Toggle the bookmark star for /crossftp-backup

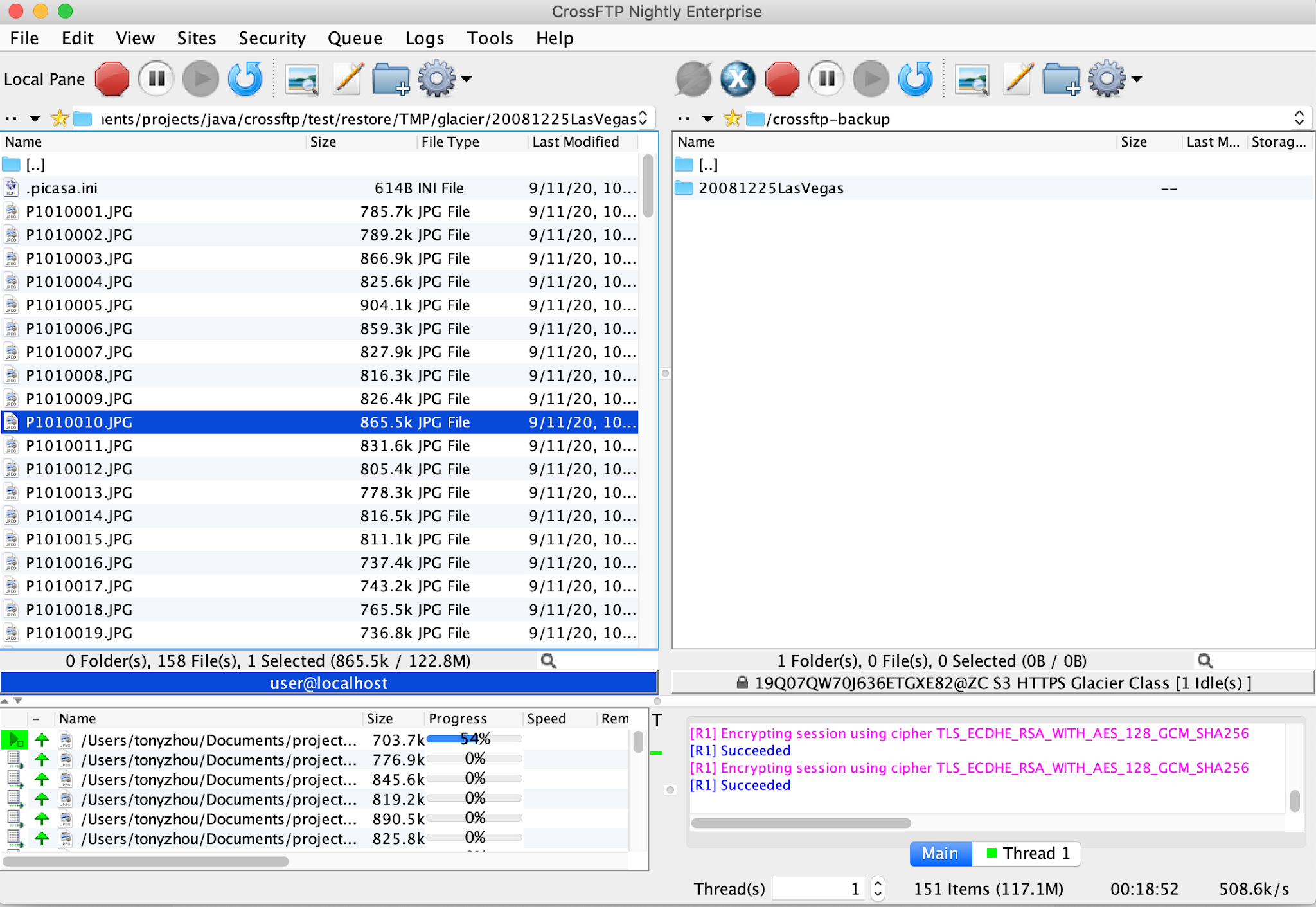(x=733, y=118)
